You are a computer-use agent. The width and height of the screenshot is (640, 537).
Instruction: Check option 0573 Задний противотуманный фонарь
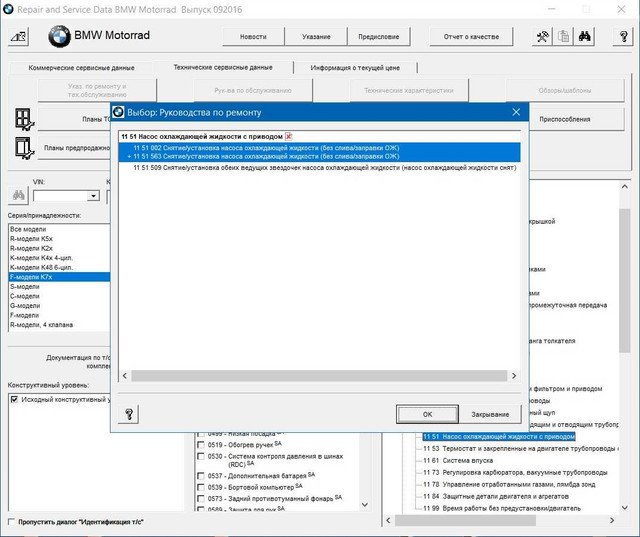coord(200,499)
